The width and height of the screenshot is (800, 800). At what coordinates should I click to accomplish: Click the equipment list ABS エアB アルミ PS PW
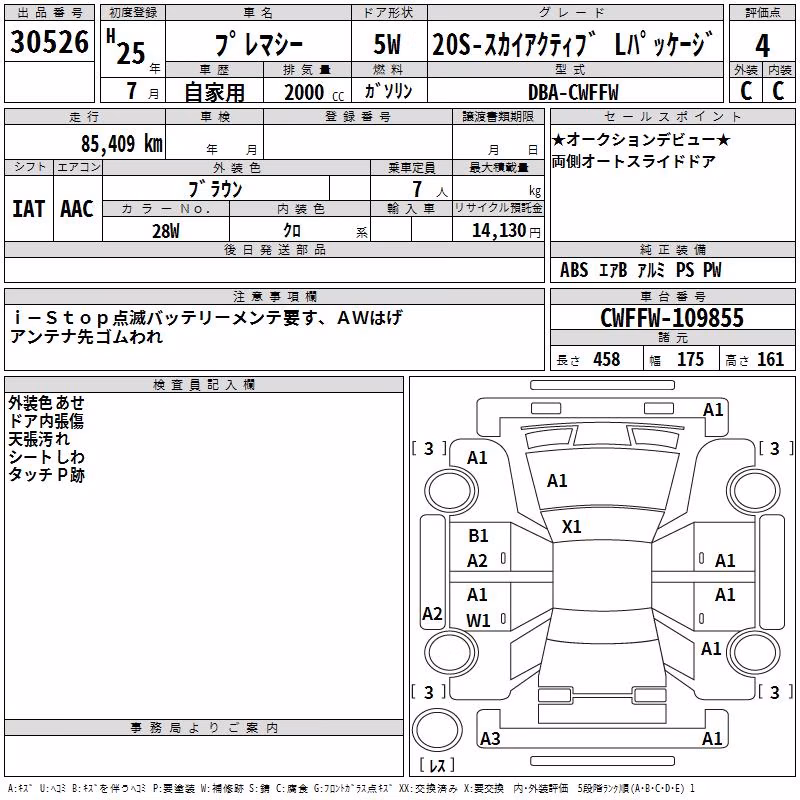click(x=640, y=270)
